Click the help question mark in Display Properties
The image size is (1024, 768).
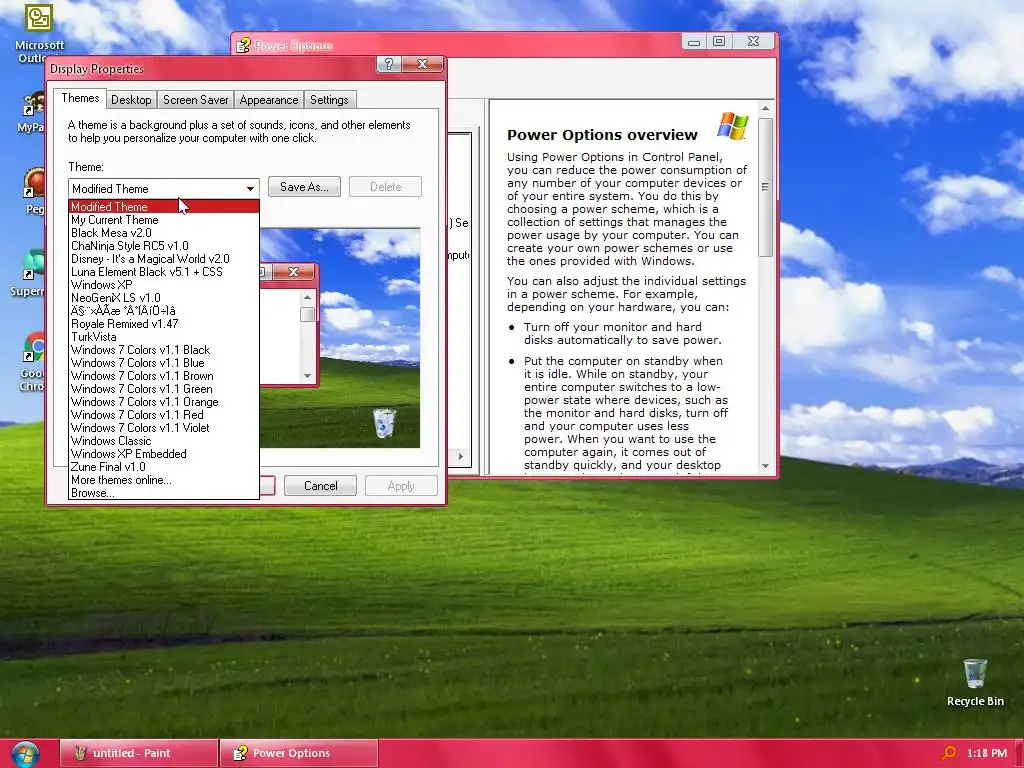(x=389, y=64)
